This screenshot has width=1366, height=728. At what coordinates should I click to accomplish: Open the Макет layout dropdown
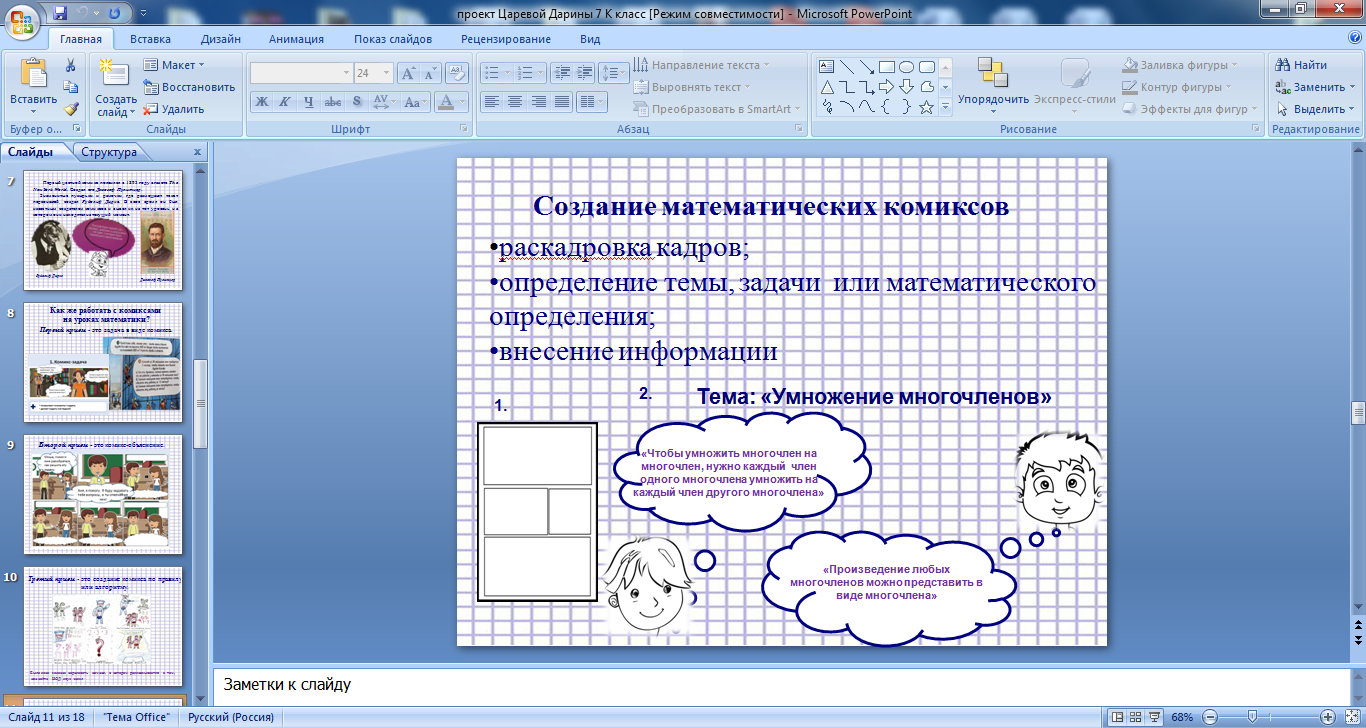point(174,65)
